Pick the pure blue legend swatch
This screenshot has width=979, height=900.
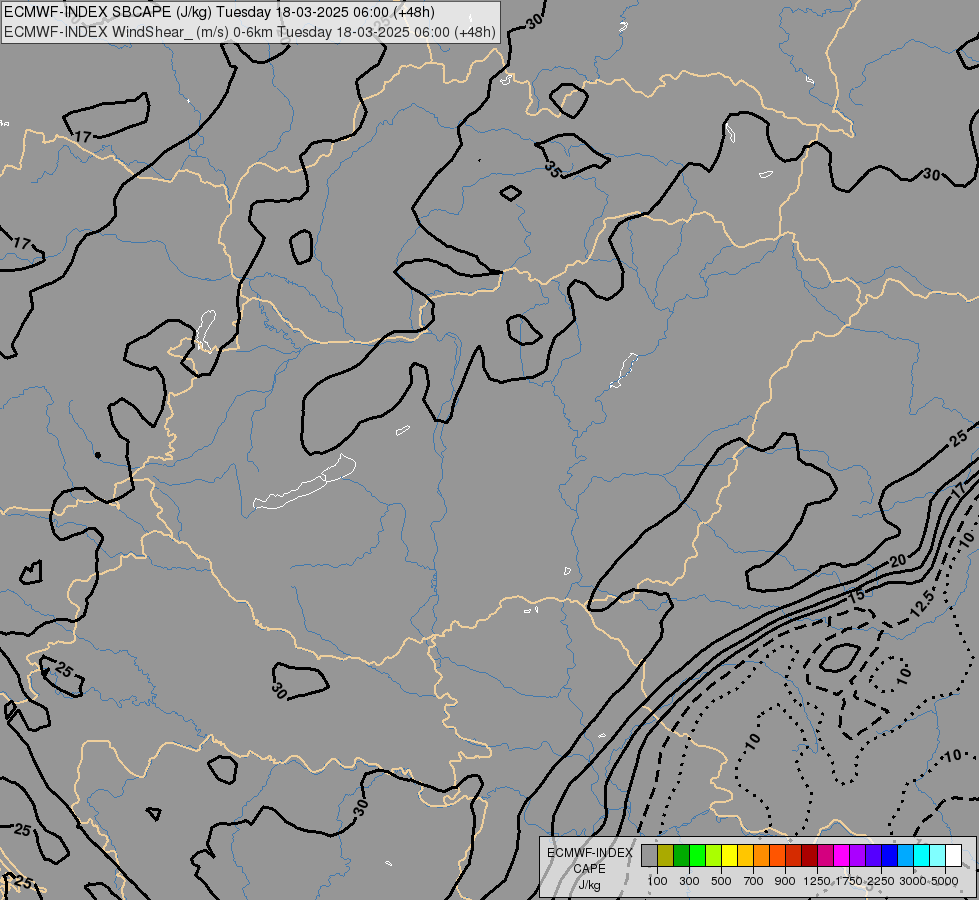coord(890,855)
